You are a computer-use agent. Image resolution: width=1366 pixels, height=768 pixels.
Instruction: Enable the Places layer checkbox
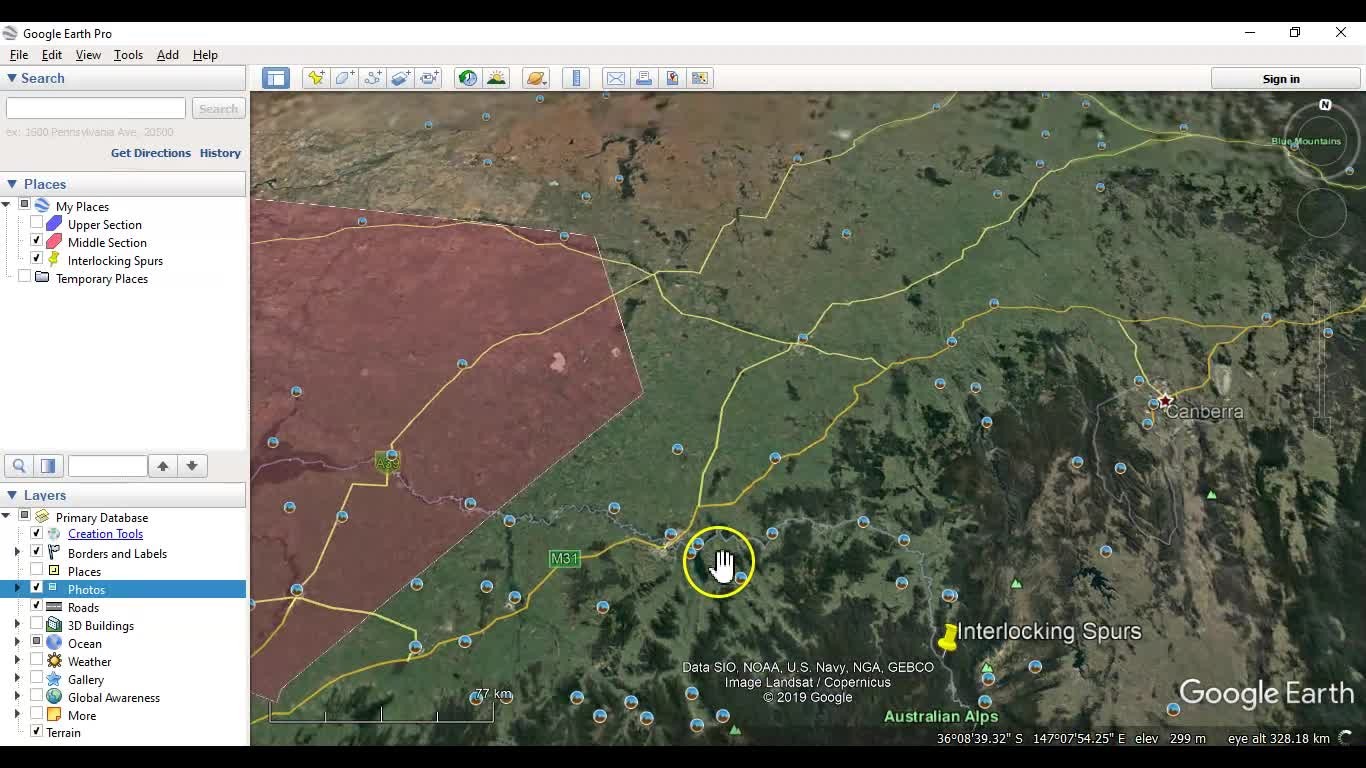tap(37, 571)
